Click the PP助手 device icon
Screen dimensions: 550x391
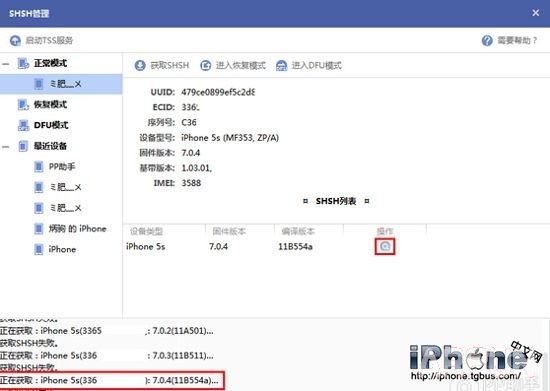click(x=38, y=167)
